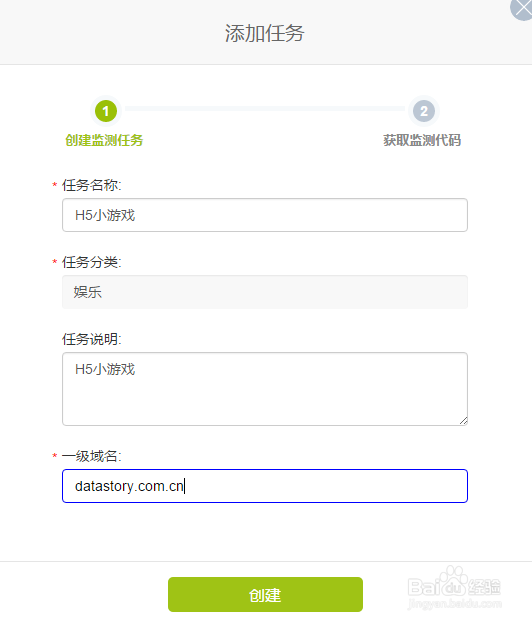Click the green step 1 circle

pyautogui.click(x=106, y=111)
